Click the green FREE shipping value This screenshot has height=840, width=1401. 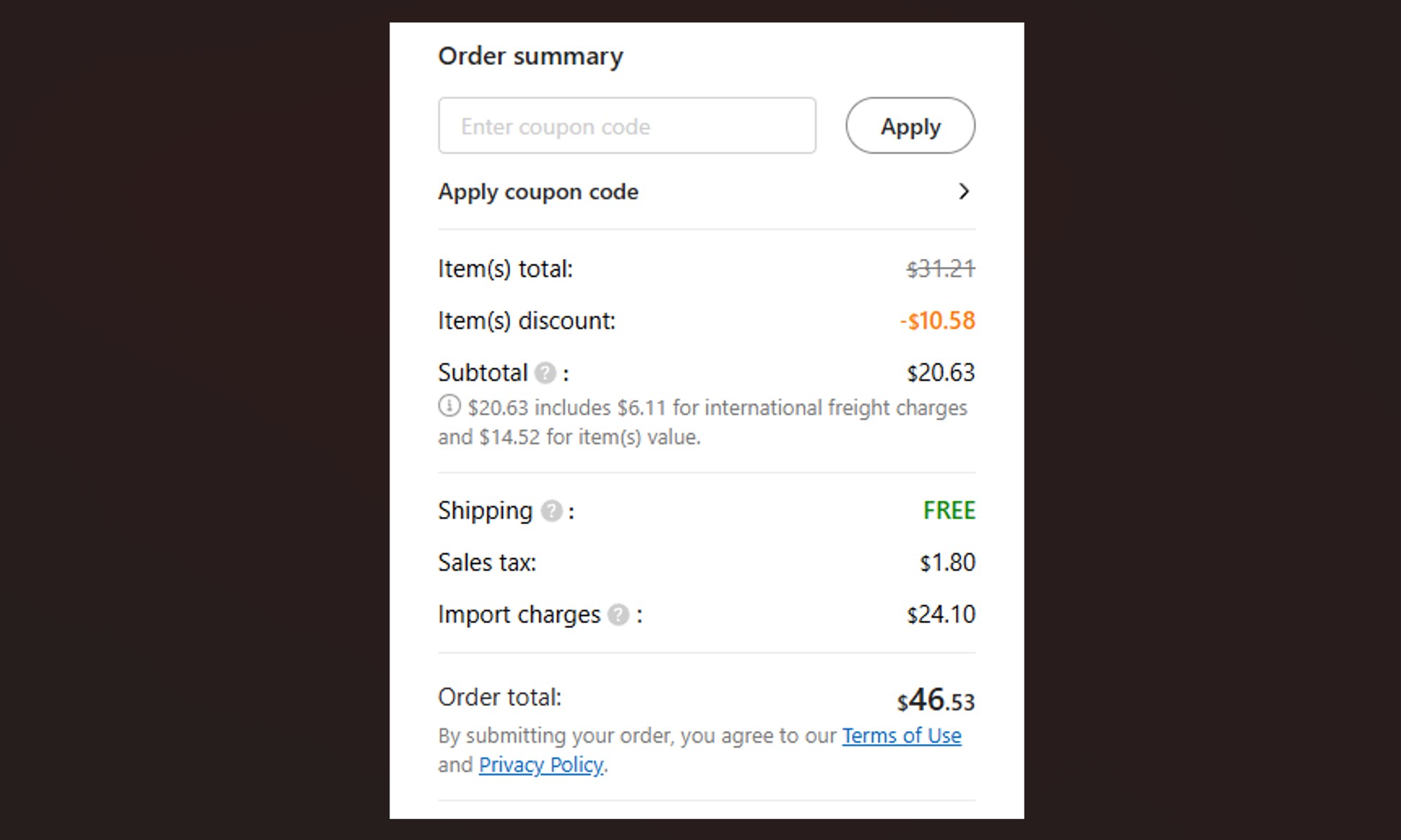click(x=949, y=510)
